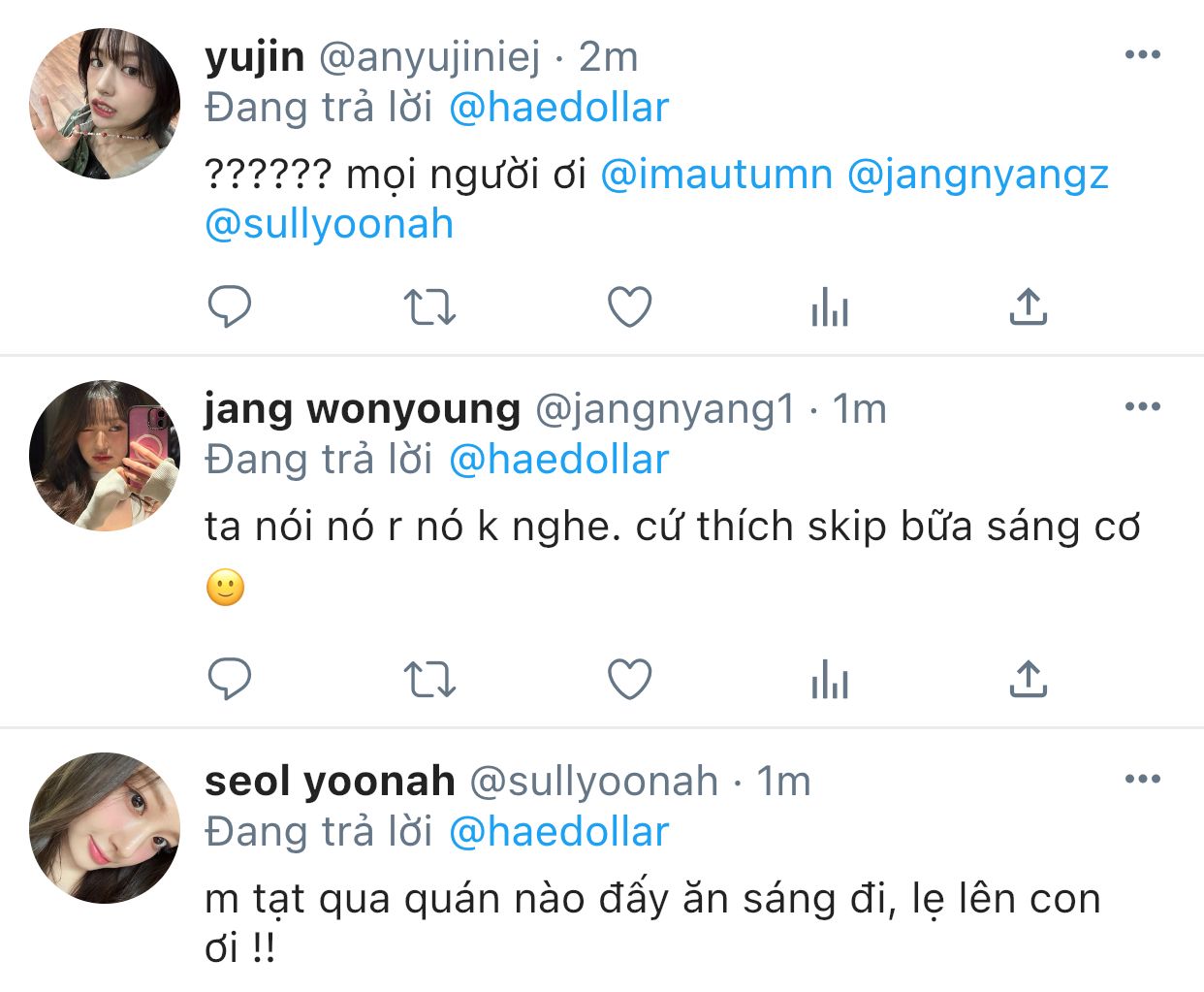This screenshot has width=1204, height=992.
Task: Share yujin's tweet
Action: pos(1028,307)
